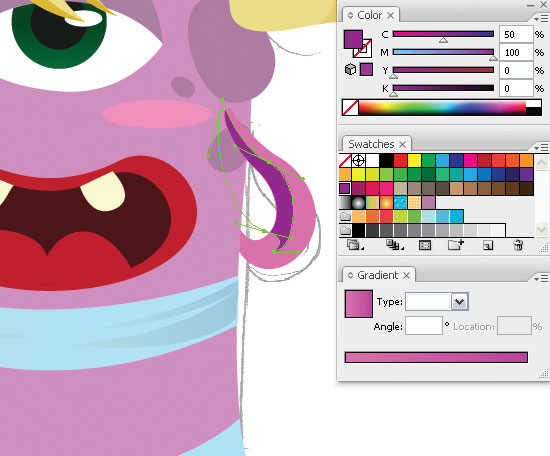Click the pink cheek ellipse on monster

click(x=157, y=114)
